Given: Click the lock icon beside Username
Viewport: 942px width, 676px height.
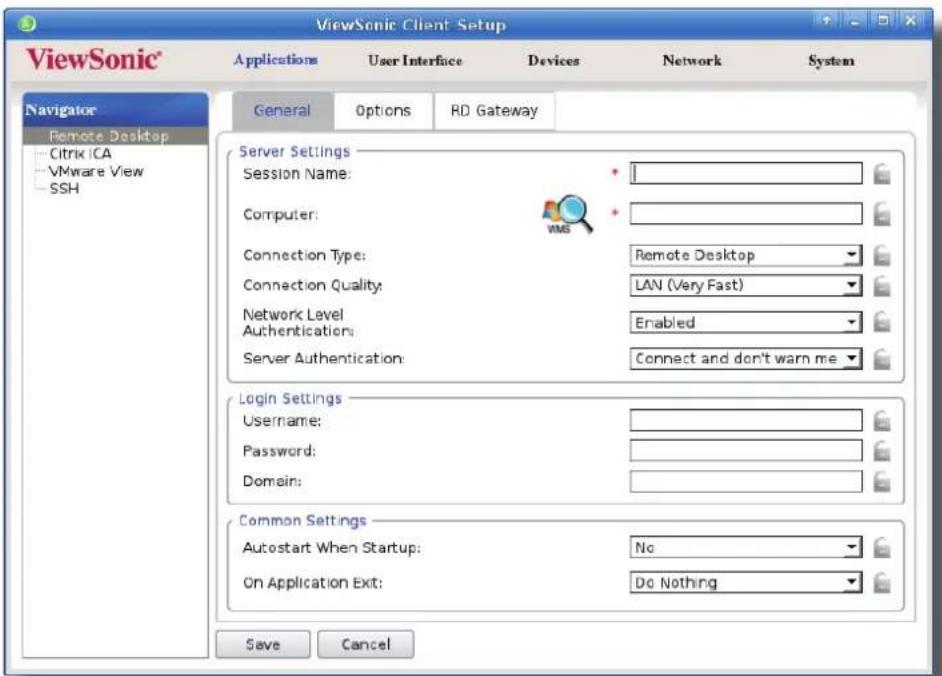Looking at the screenshot, I should 881,421.
